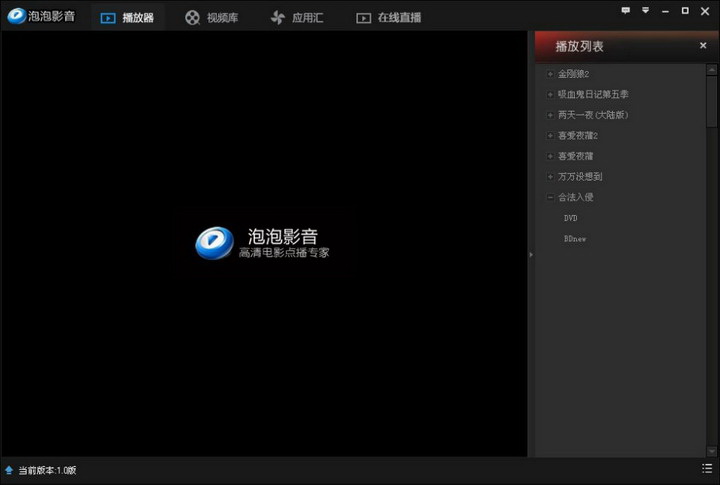Minimize the 泡泡影音 window
720x485 pixels.
pyautogui.click(x=665, y=11)
